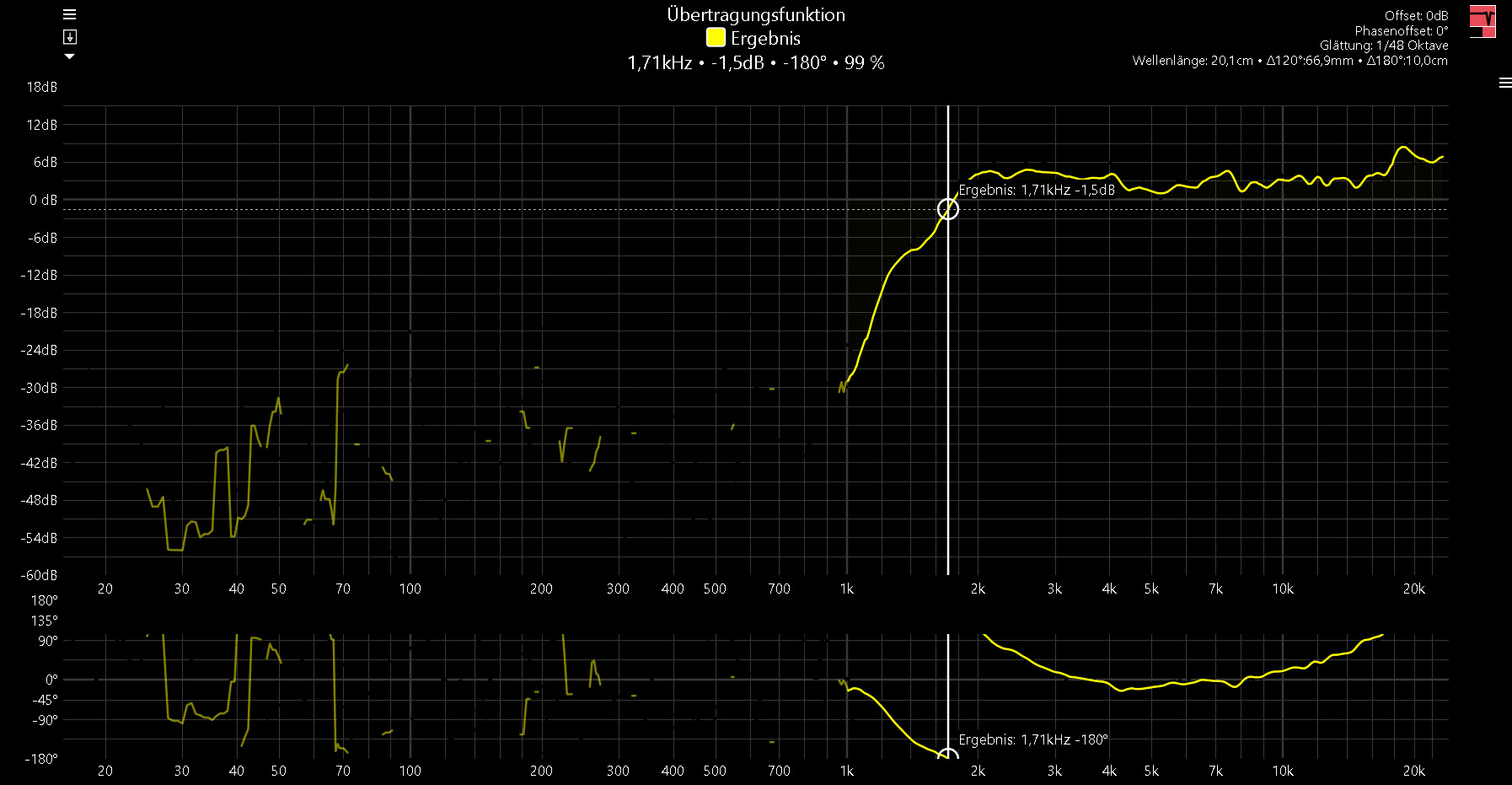Click the cursor readout 1,71kHz -1,5dB header
Viewport: 1512px width, 785px height.
[x=755, y=63]
